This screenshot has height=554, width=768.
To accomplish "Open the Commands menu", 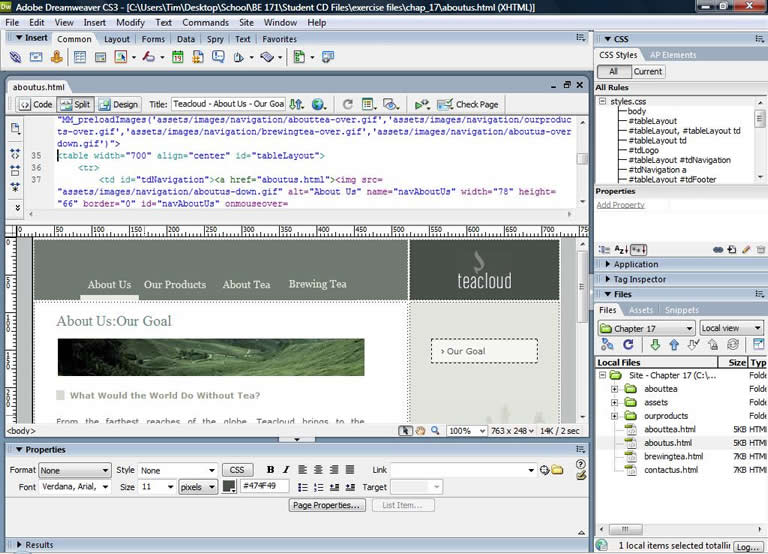I will 205,23.
